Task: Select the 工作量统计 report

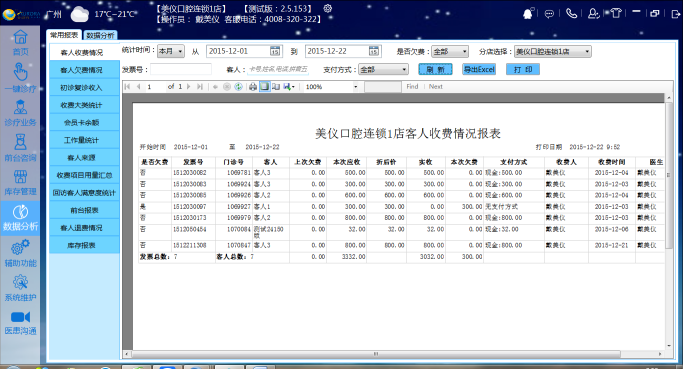Action: (x=84, y=140)
